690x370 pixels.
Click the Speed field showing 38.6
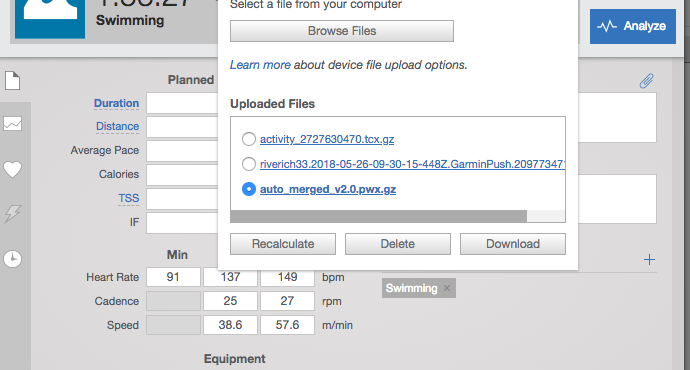pos(230,325)
